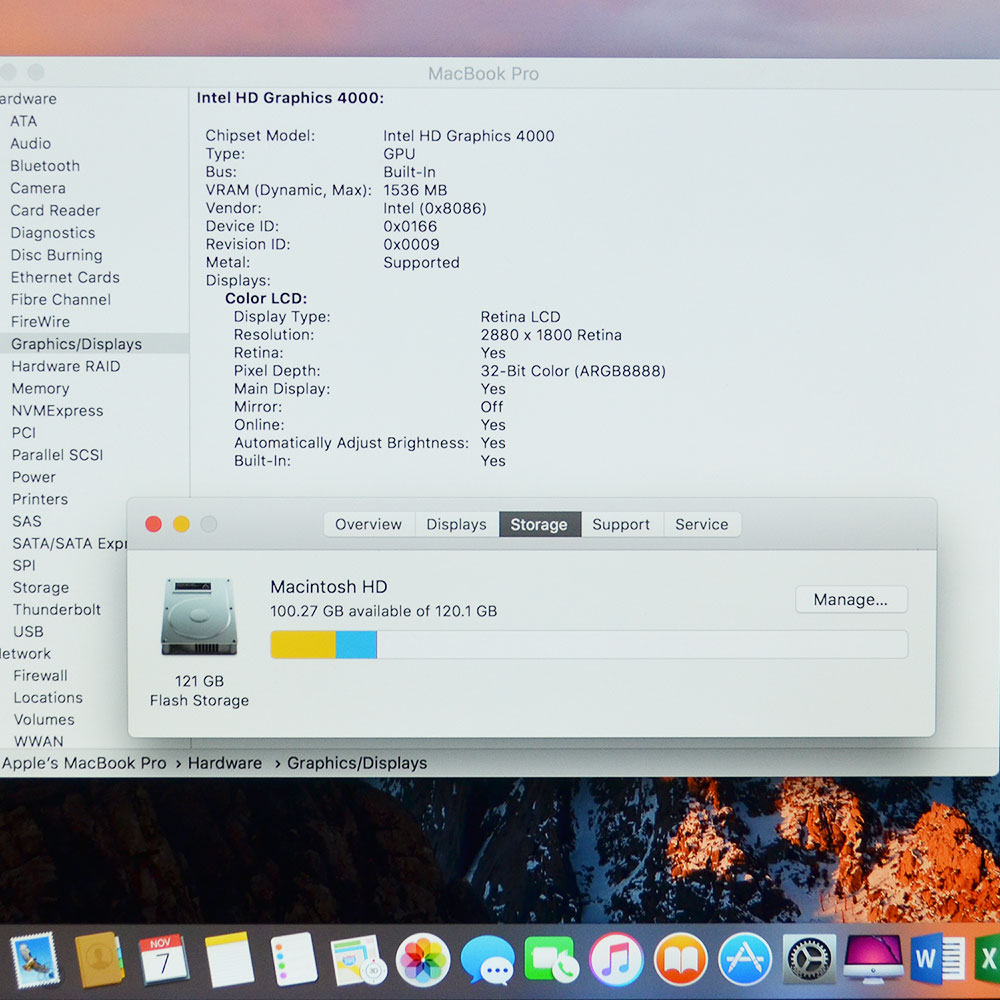Select SAS in the sidebar

click(x=27, y=522)
